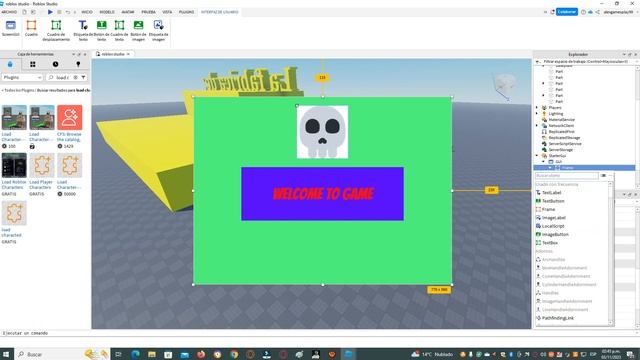The height and width of the screenshot is (360, 640).
Task: Switch to the VISTA ribbon tab
Action: (167, 12)
